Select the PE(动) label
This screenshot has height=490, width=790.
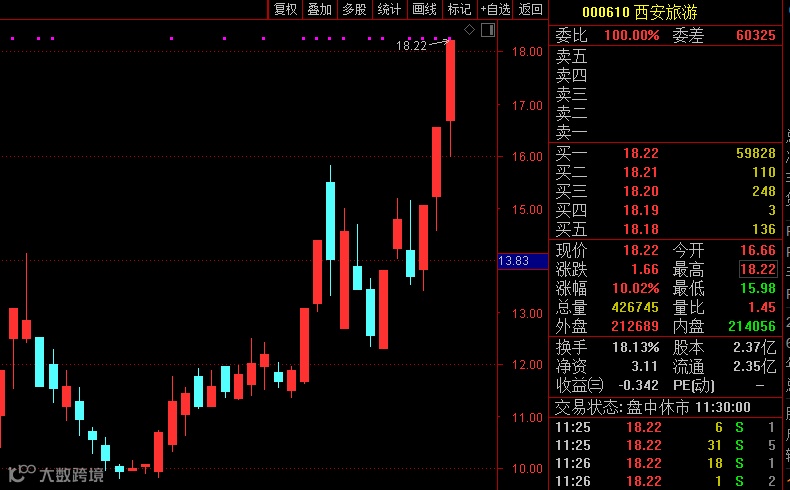click(694, 386)
